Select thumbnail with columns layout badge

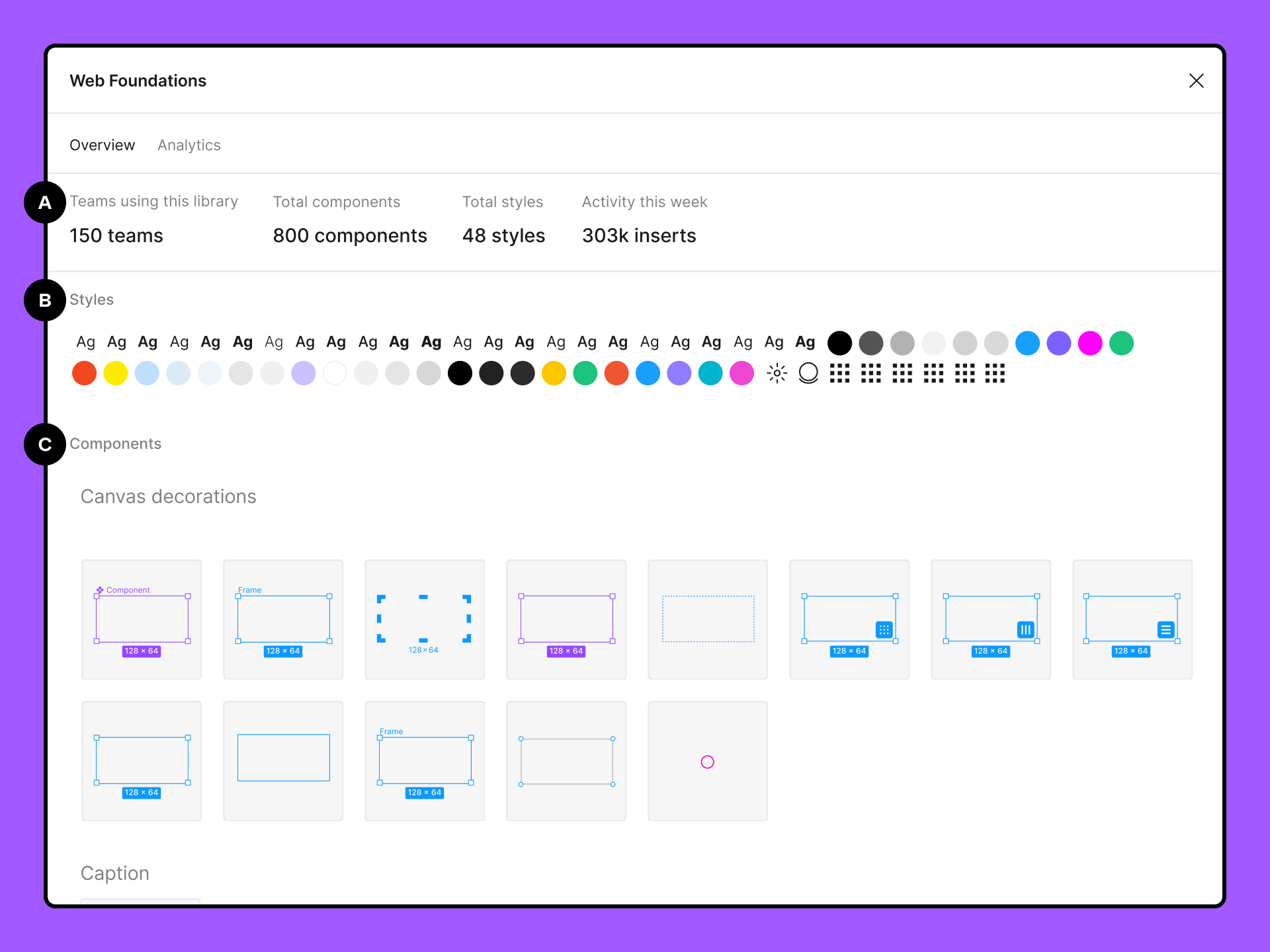click(x=991, y=619)
